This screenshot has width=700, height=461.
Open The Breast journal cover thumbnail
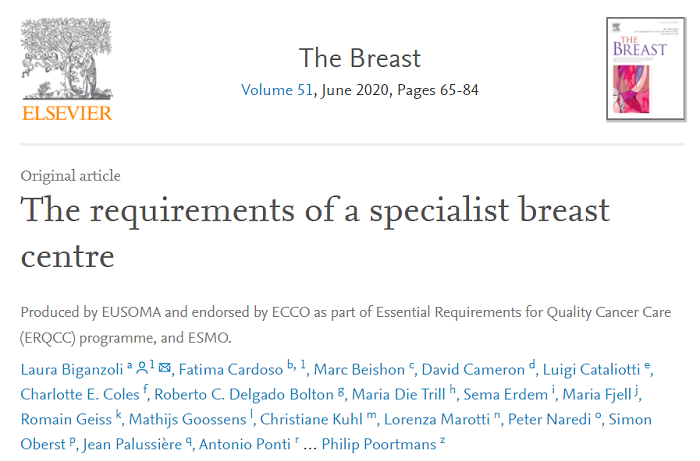645,69
